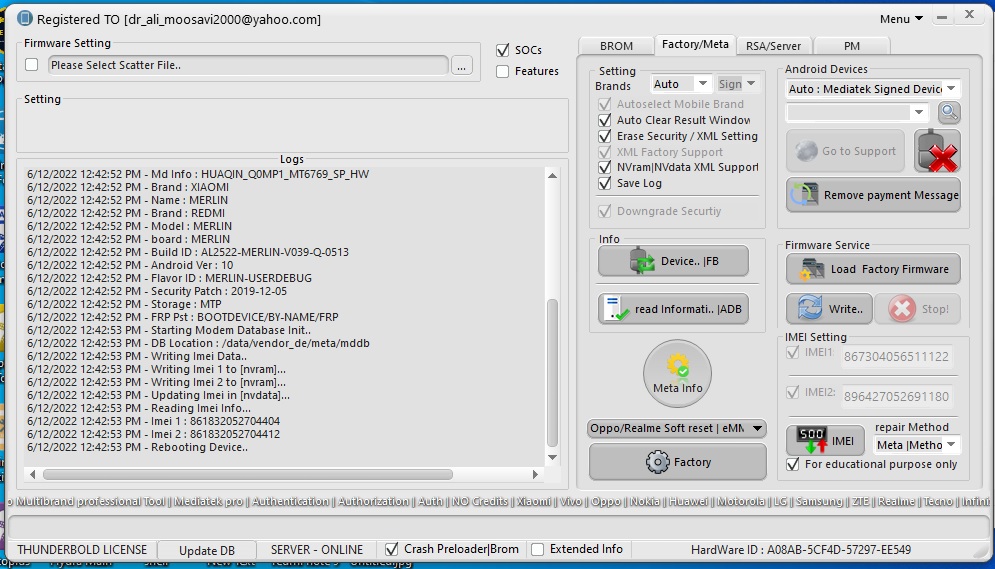Toggle NVram|NVdata XML Support checkbox
Viewport: 995px width, 569px height.
(605, 167)
